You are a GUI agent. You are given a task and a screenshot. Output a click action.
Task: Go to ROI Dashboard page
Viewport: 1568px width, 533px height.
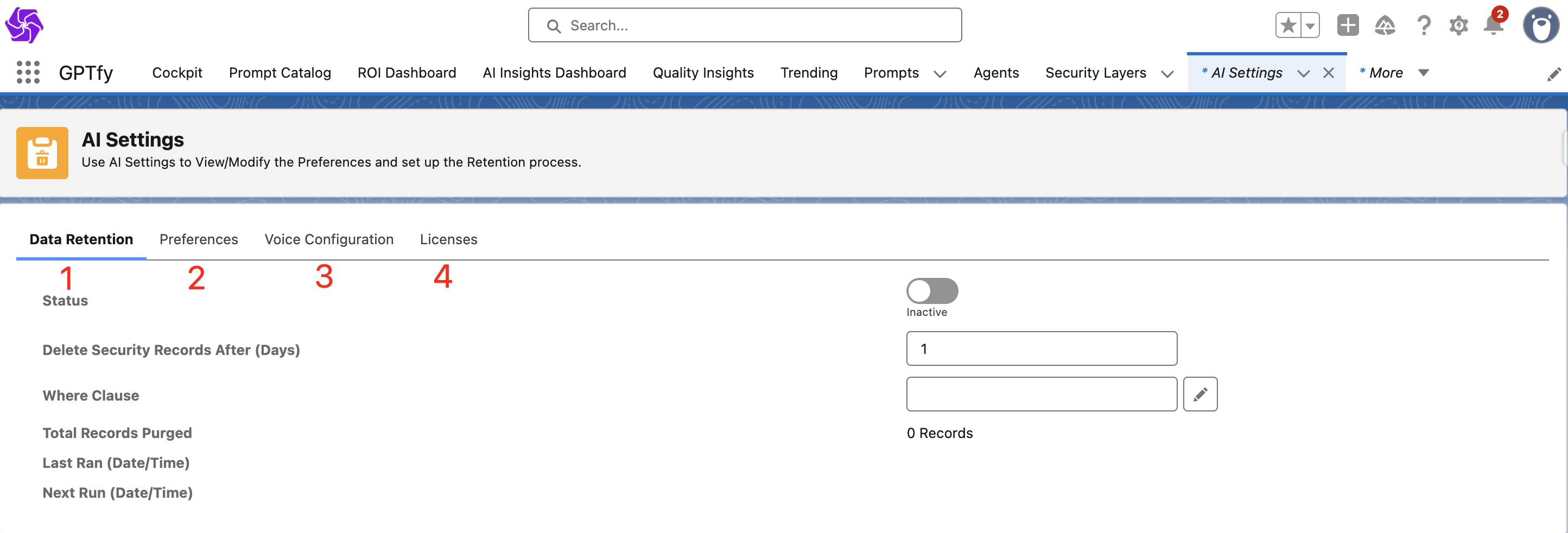click(407, 73)
